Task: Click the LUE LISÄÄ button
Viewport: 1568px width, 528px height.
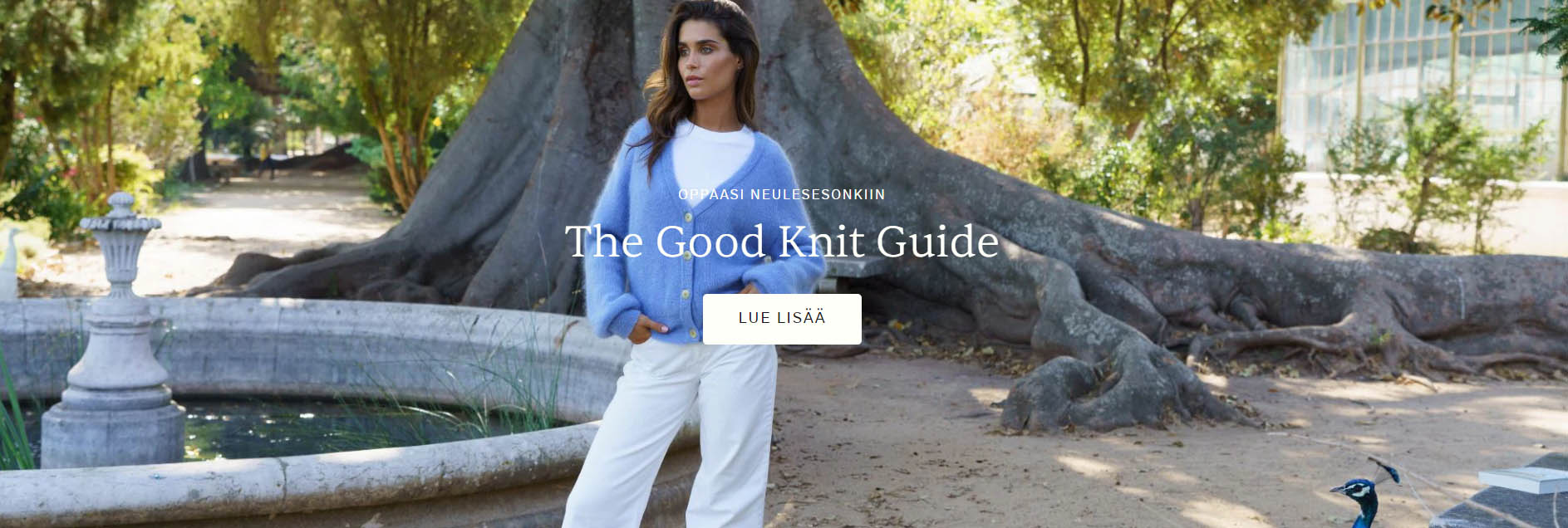Action: pos(782,319)
